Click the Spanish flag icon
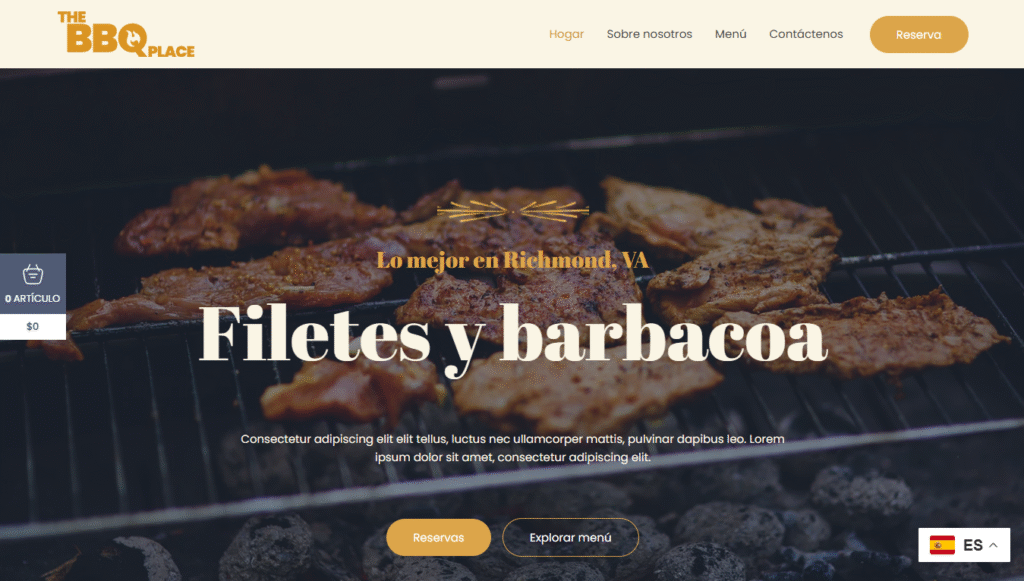This screenshot has width=1024, height=581. click(x=942, y=544)
